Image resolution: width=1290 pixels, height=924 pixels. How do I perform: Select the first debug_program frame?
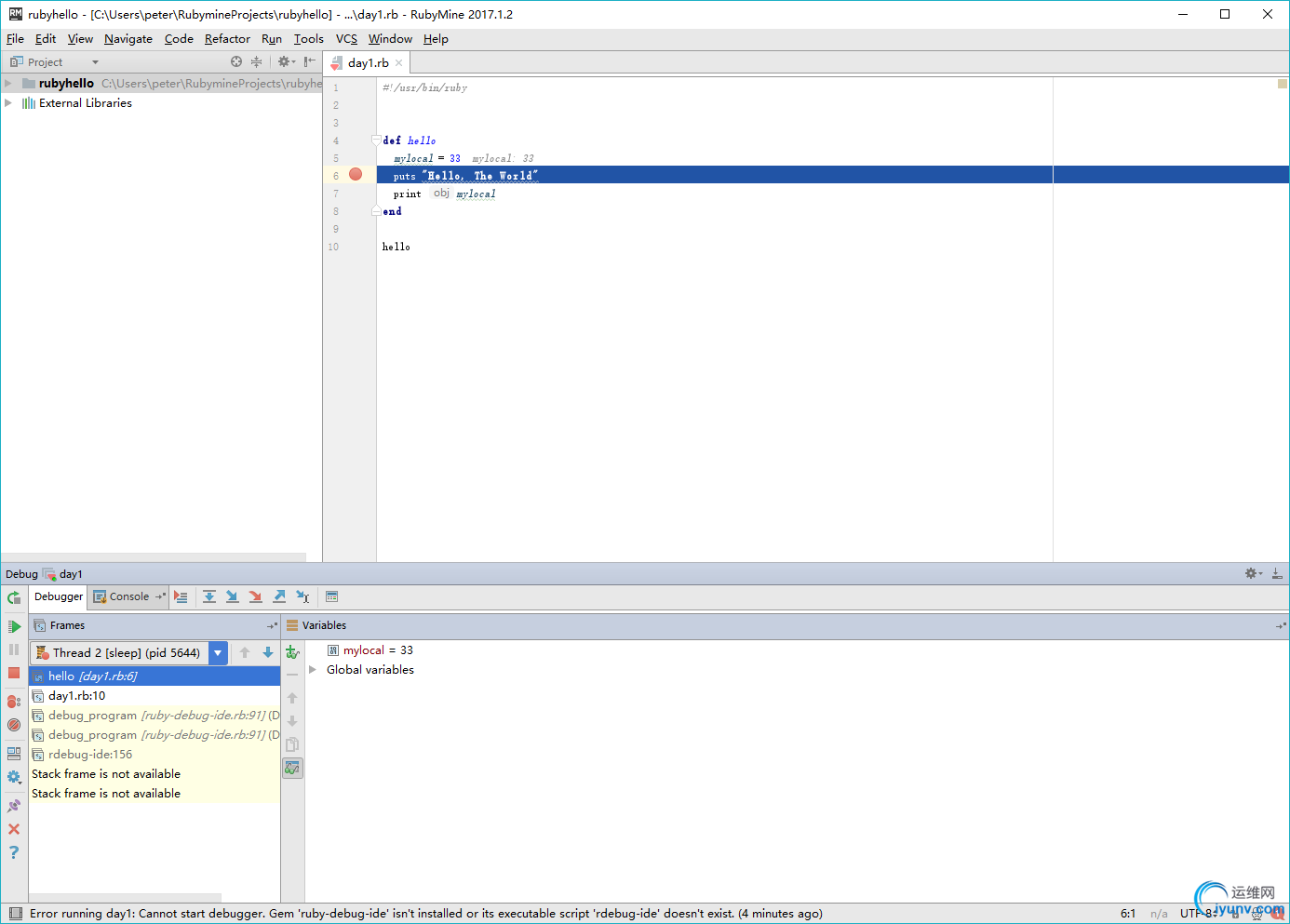(x=155, y=716)
